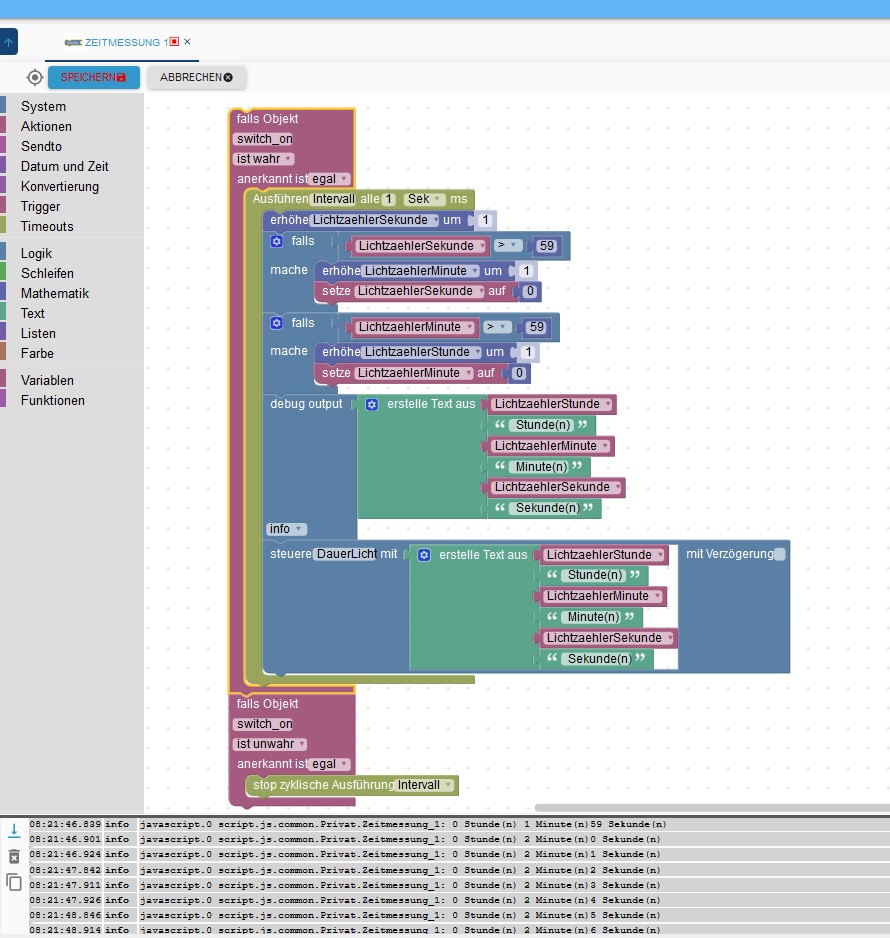The height and width of the screenshot is (938, 890).
Task: Toggle the 'mit Verzögerung' checkbox
Action: pyautogui.click(x=779, y=554)
